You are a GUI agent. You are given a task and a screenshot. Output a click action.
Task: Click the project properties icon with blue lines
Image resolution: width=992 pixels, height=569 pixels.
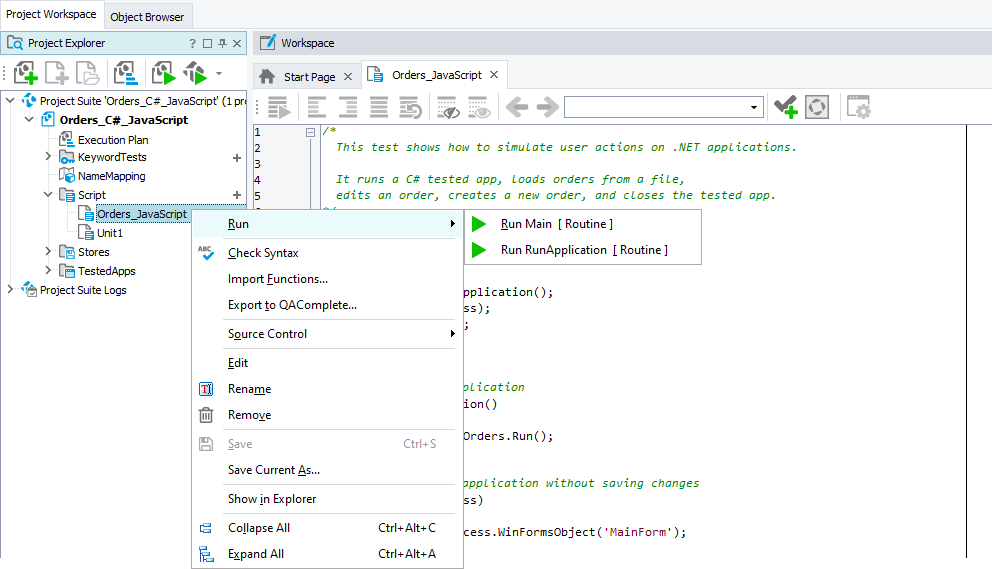coord(125,73)
